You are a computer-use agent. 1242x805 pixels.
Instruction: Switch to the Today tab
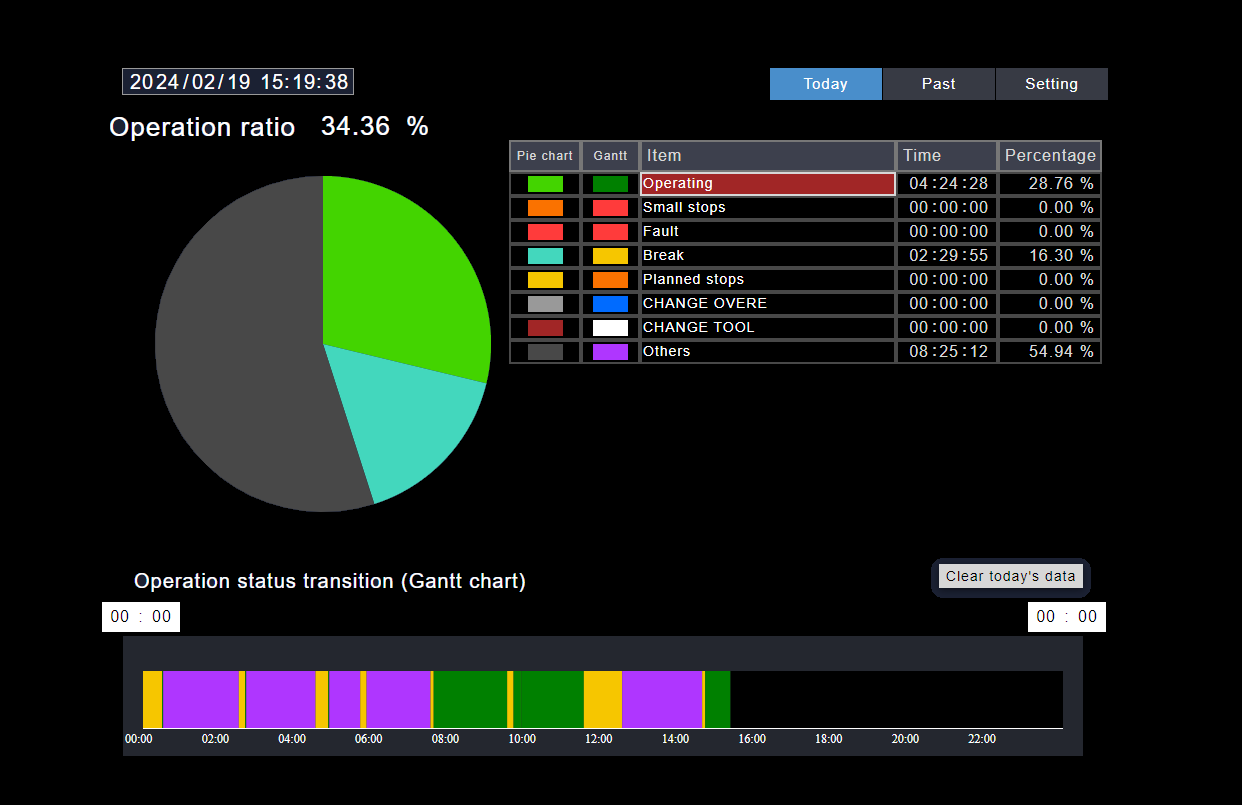(x=825, y=84)
